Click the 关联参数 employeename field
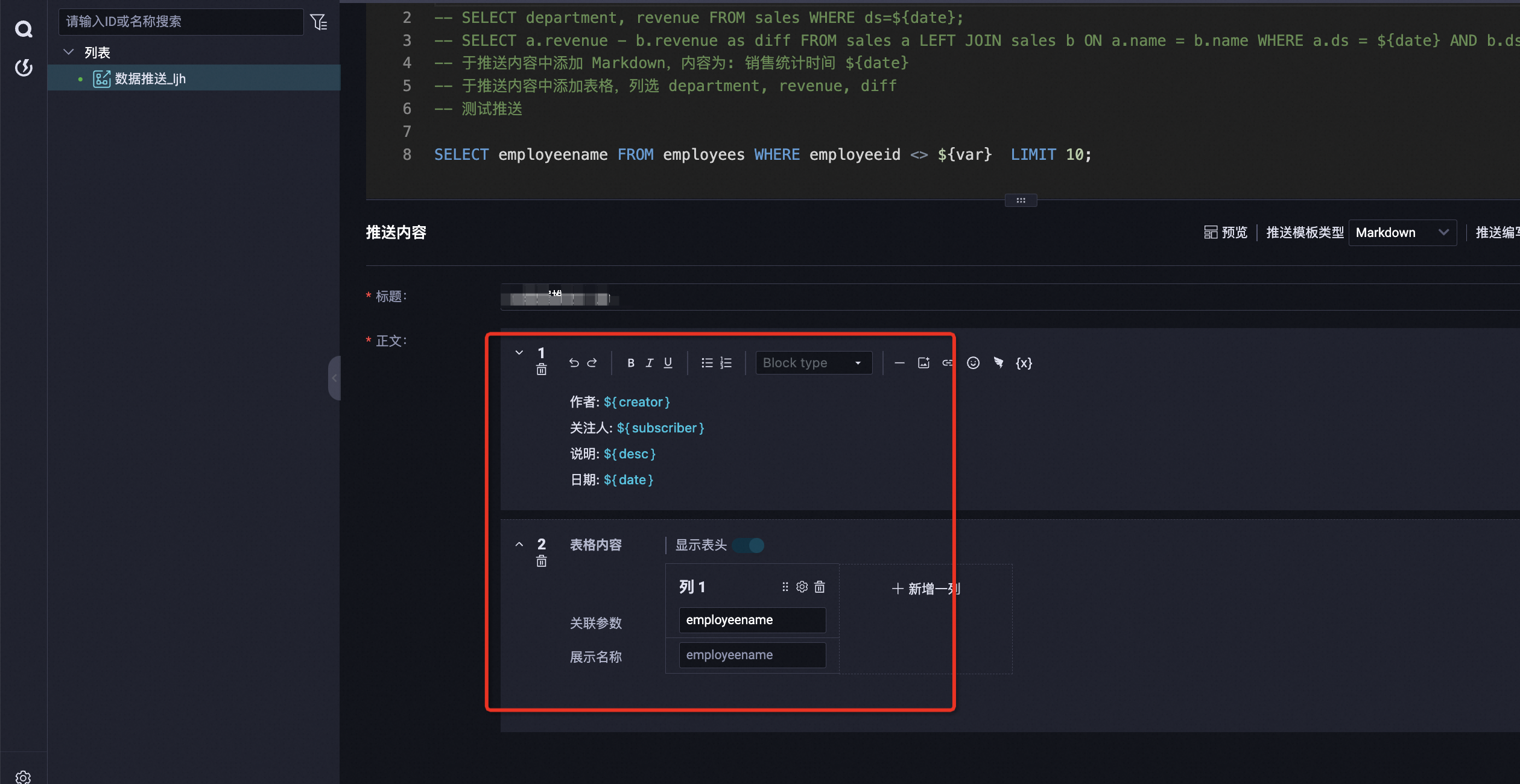This screenshot has width=1520, height=784. click(x=752, y=620)
